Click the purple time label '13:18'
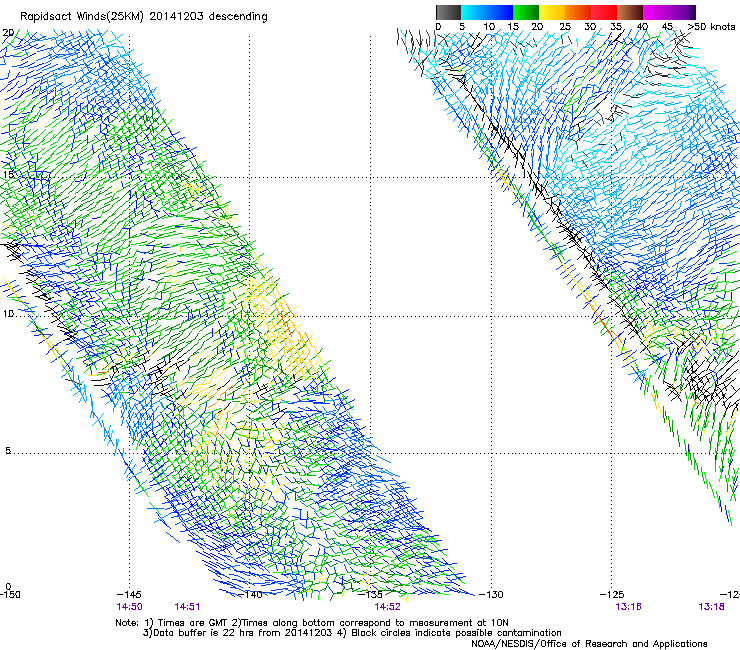 [712, 607]
